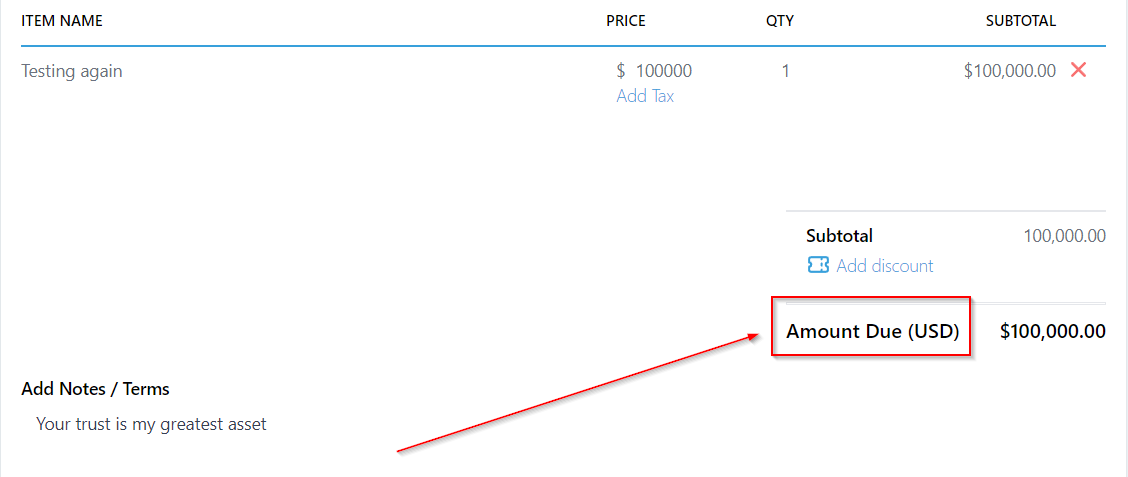The width and height of the screenshot is (1128, 477).
Task: Click the quantity field showing 1
Action: click(785, 71)
